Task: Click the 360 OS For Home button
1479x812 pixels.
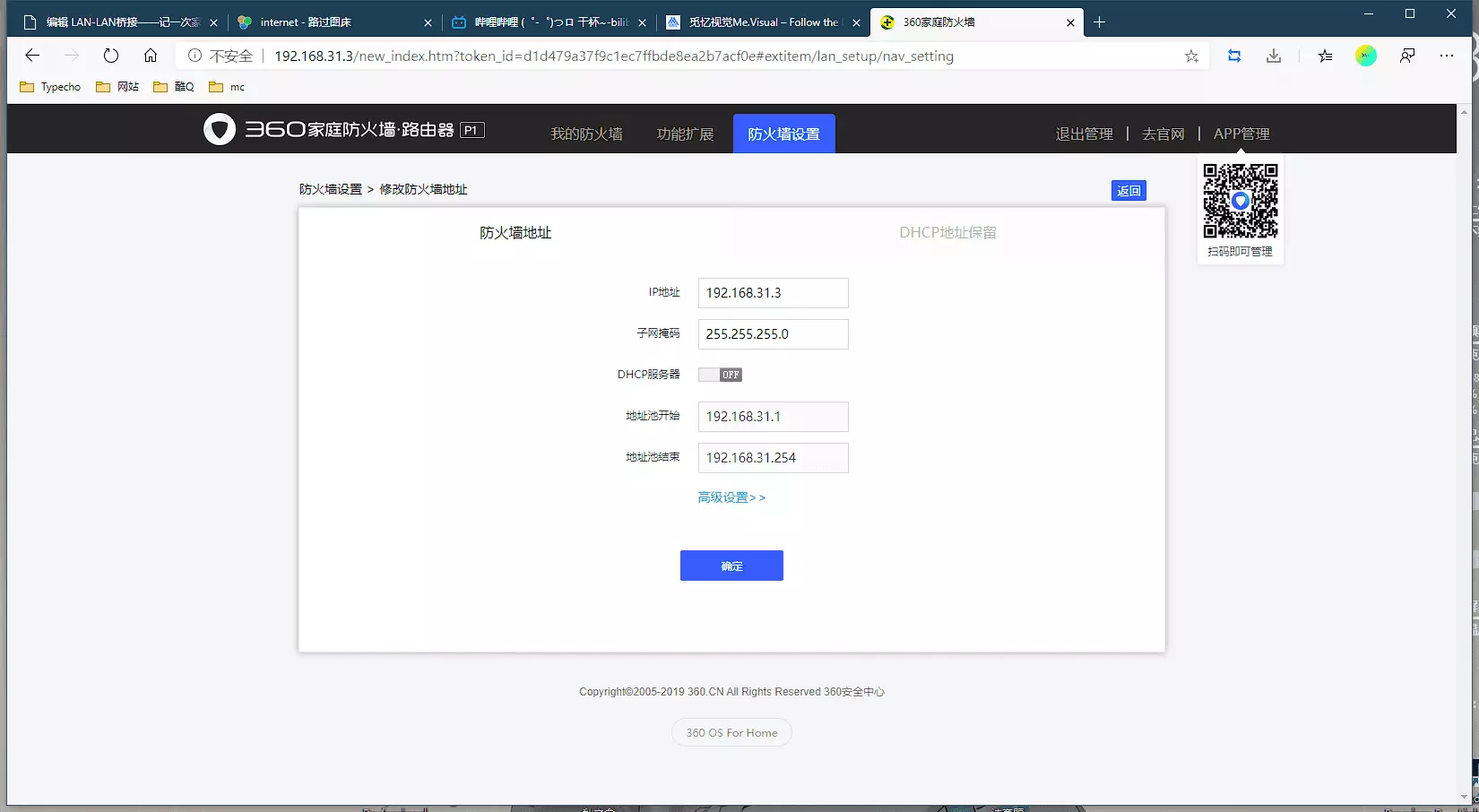Action: [731, 732]
